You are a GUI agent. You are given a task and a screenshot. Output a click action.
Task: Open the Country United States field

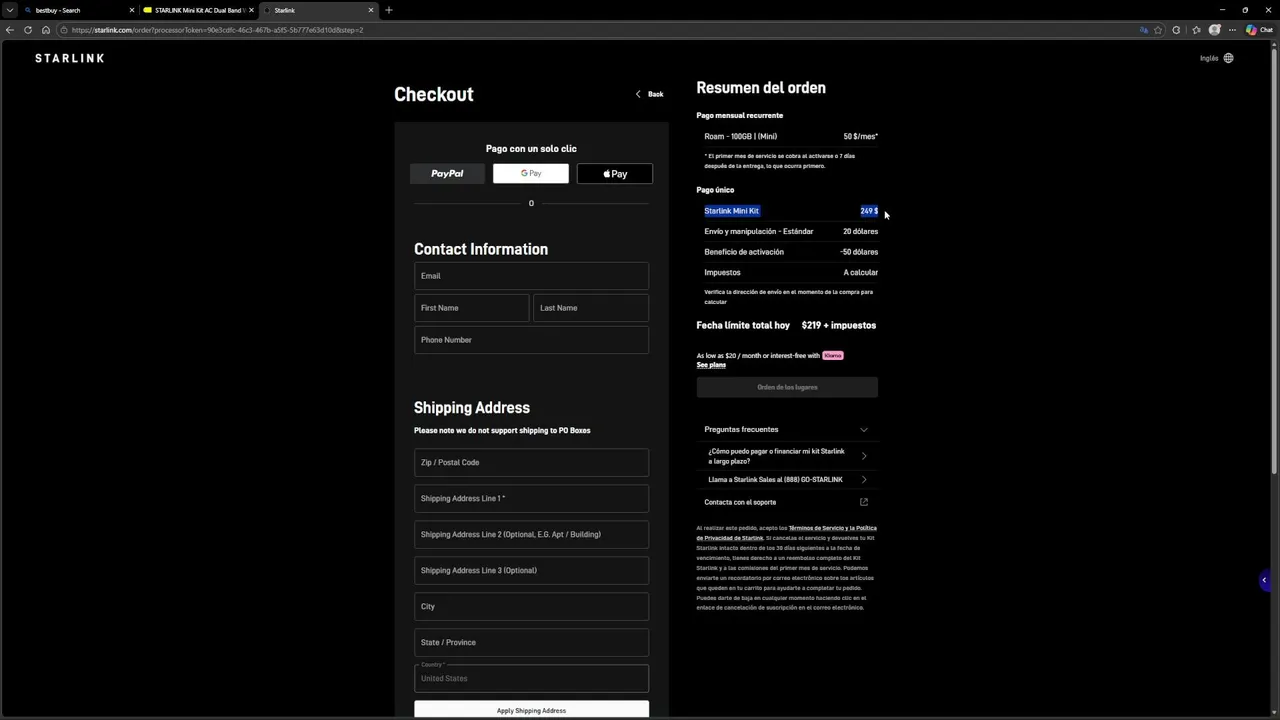(531, 678)
